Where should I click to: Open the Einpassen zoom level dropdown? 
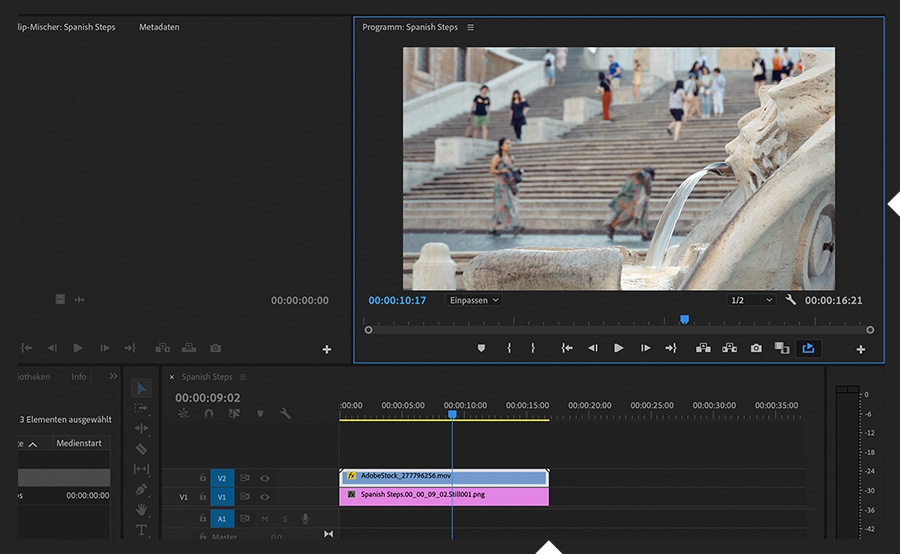474,300
